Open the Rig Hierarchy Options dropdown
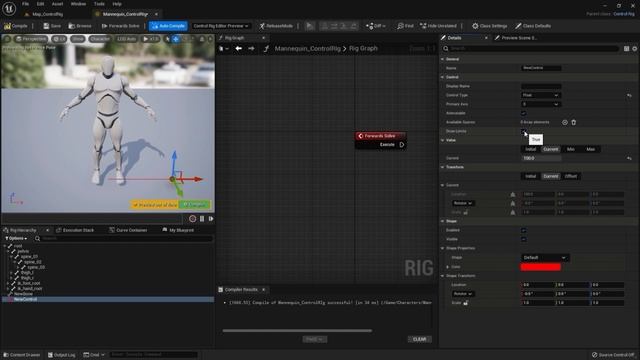The width and height of the screenshot is (640, 360). click(x=16, y=238)
